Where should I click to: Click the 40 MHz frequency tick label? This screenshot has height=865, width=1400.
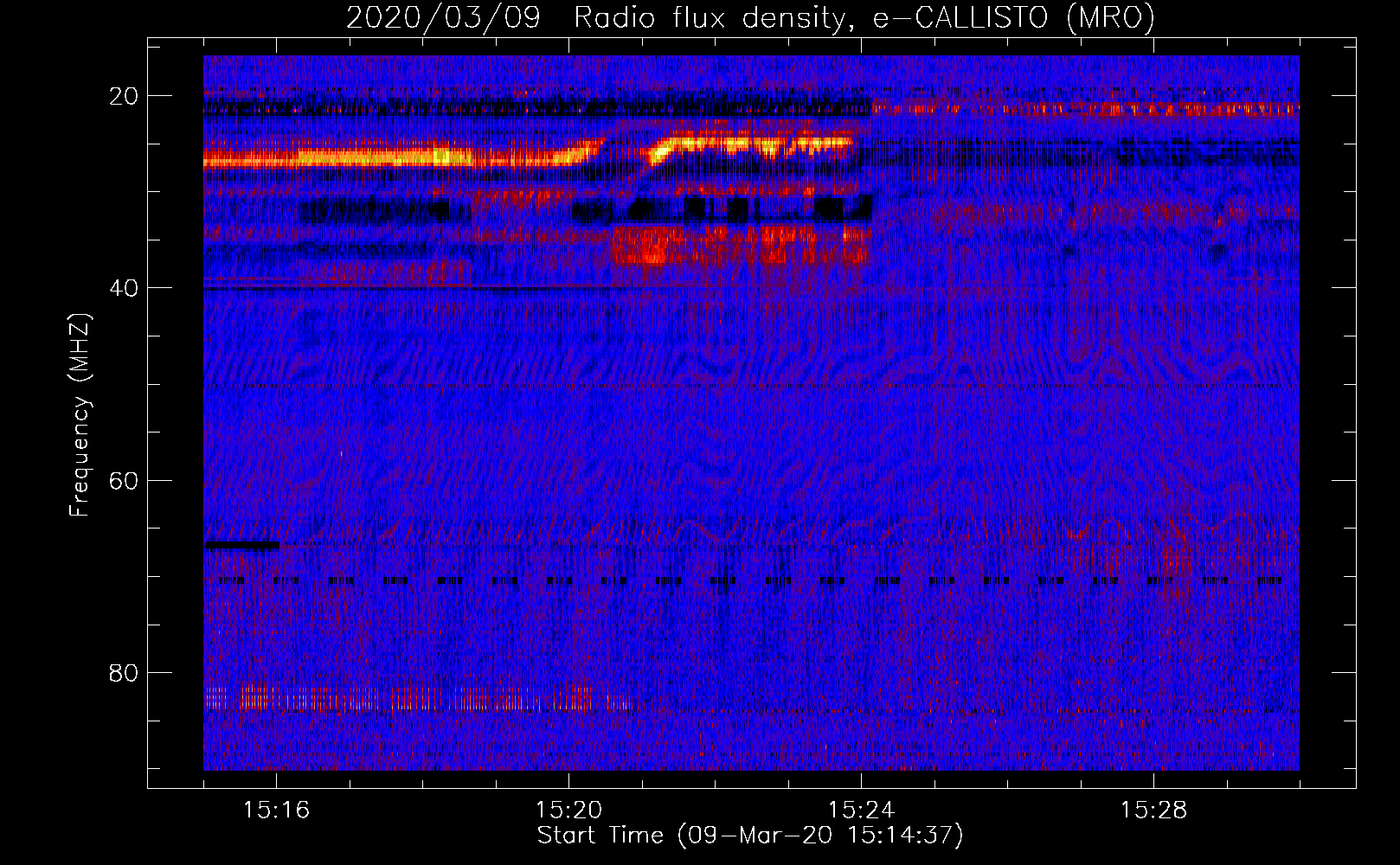point(124,288)
